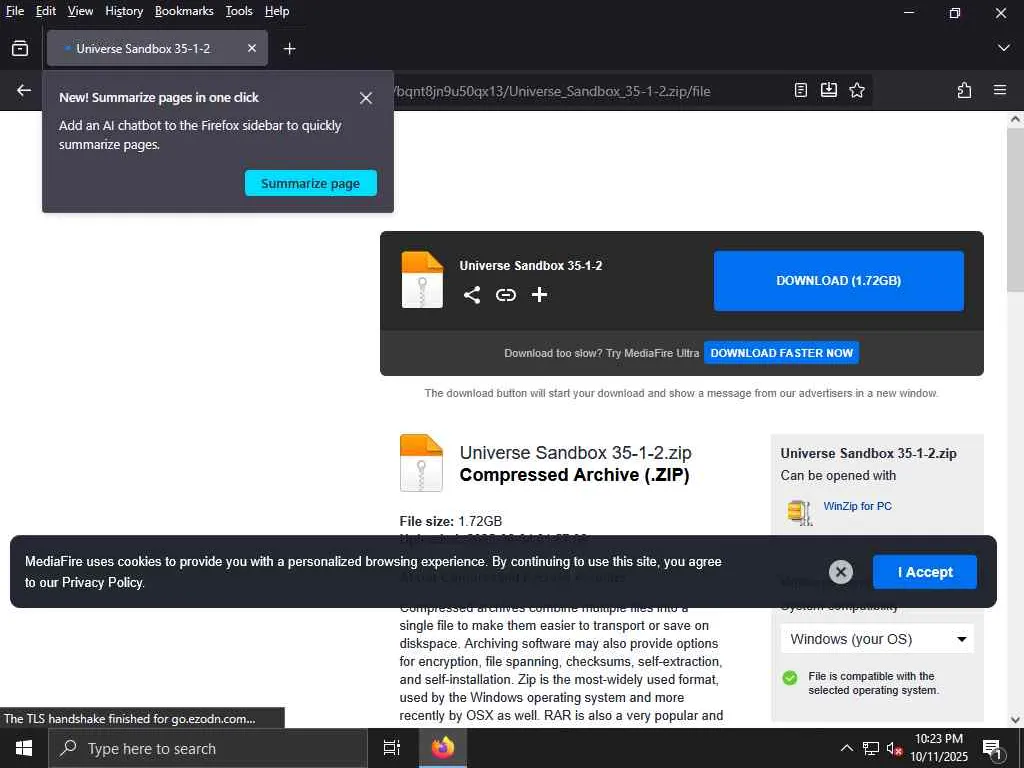Viewport: 1024px width, 768px height.
Task: Click DOWNLOAD FASTER NOW button
Action: (782, 353)
